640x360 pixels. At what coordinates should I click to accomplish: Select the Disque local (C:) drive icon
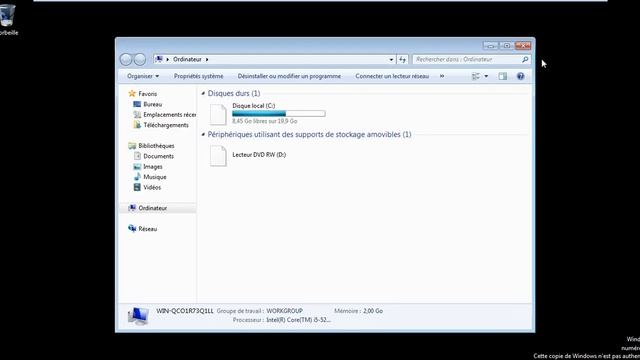[218, 114]
